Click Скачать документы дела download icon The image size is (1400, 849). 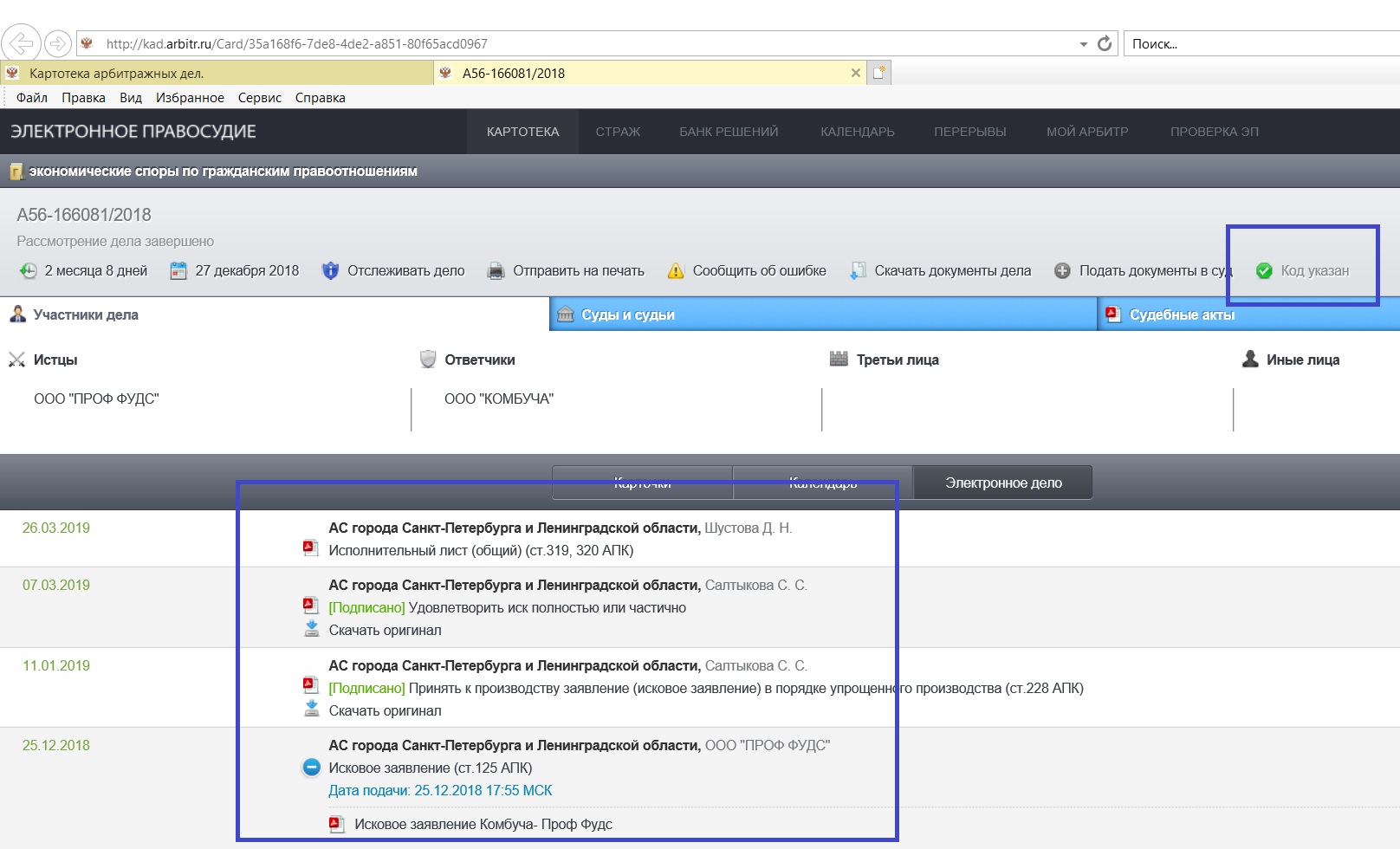pos(858,270)
